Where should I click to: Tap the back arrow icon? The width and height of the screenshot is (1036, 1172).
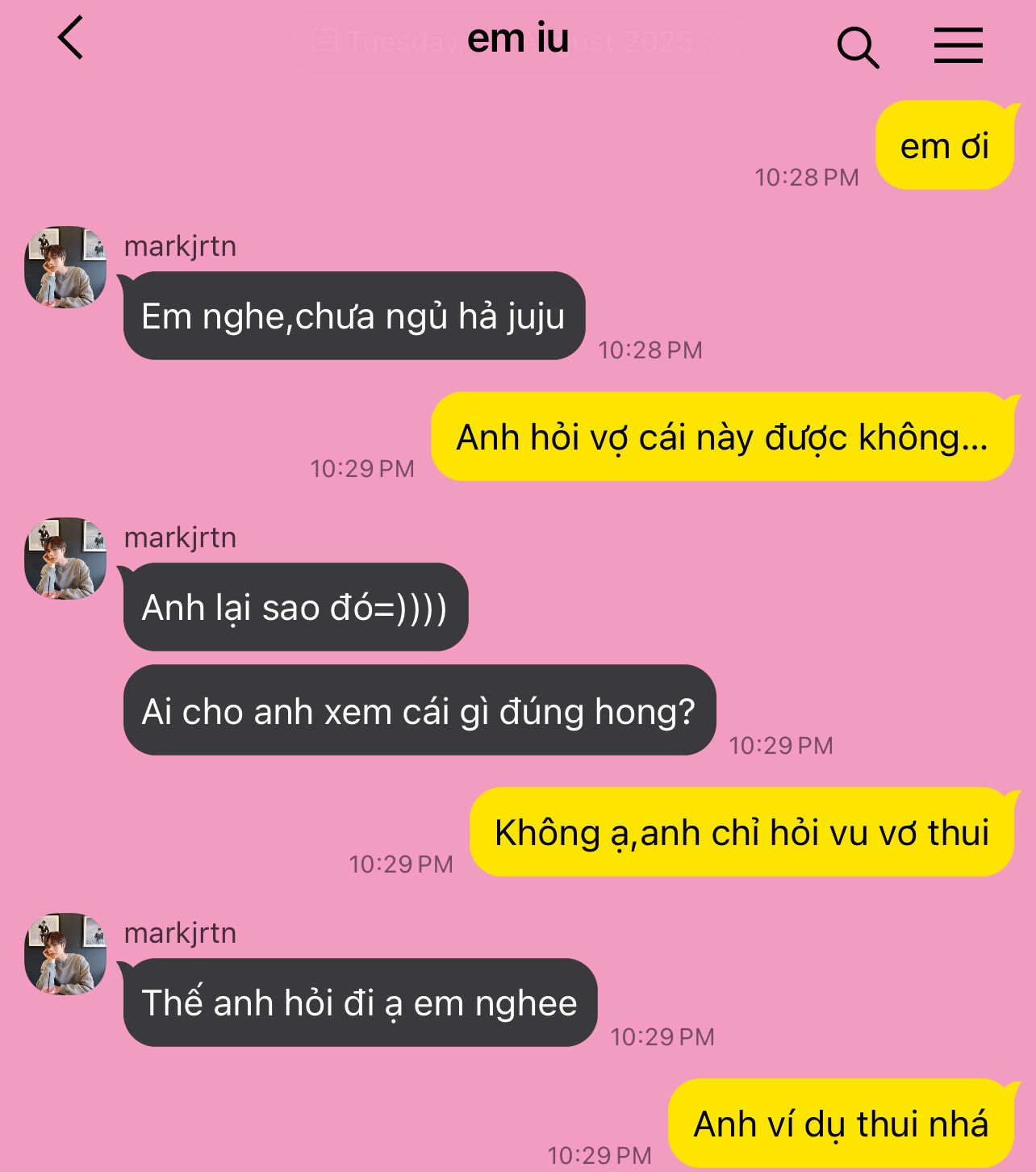71,38
